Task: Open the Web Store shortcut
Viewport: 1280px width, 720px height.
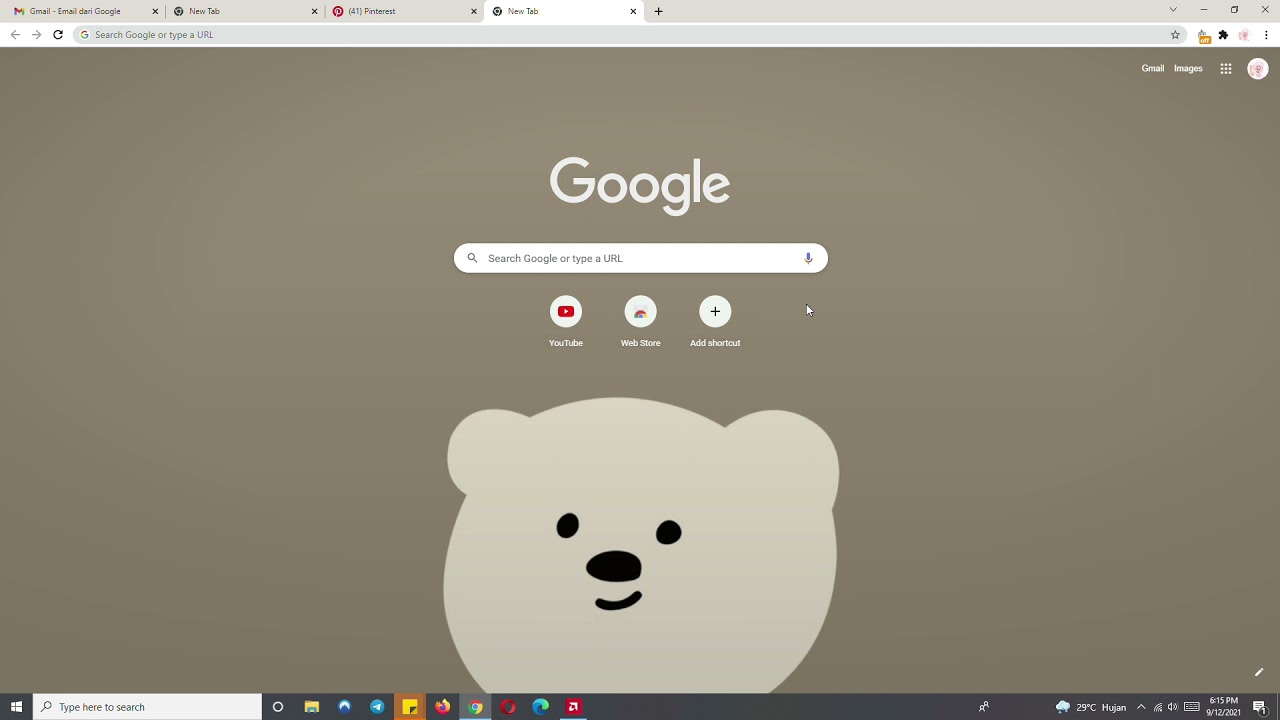Action: pos(640,322)
